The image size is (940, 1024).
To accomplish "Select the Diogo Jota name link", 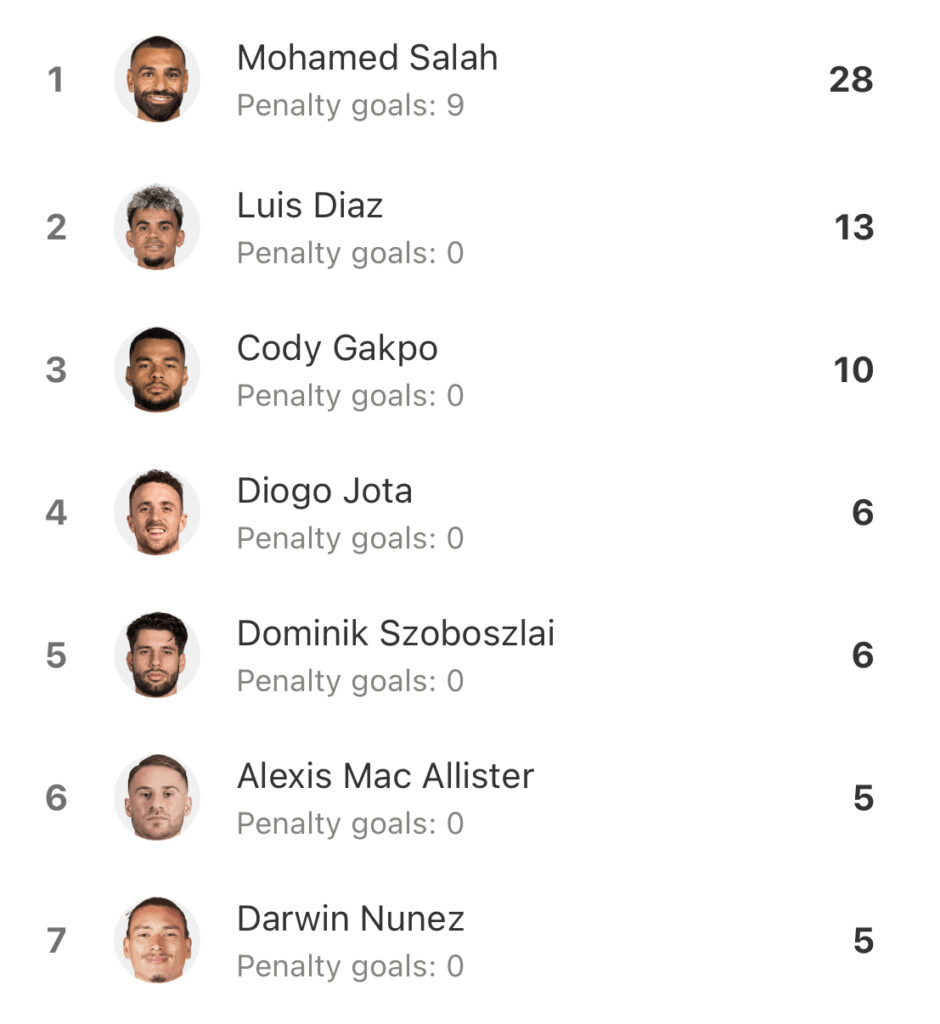I will pyautogui.click(x=325, y=491).
